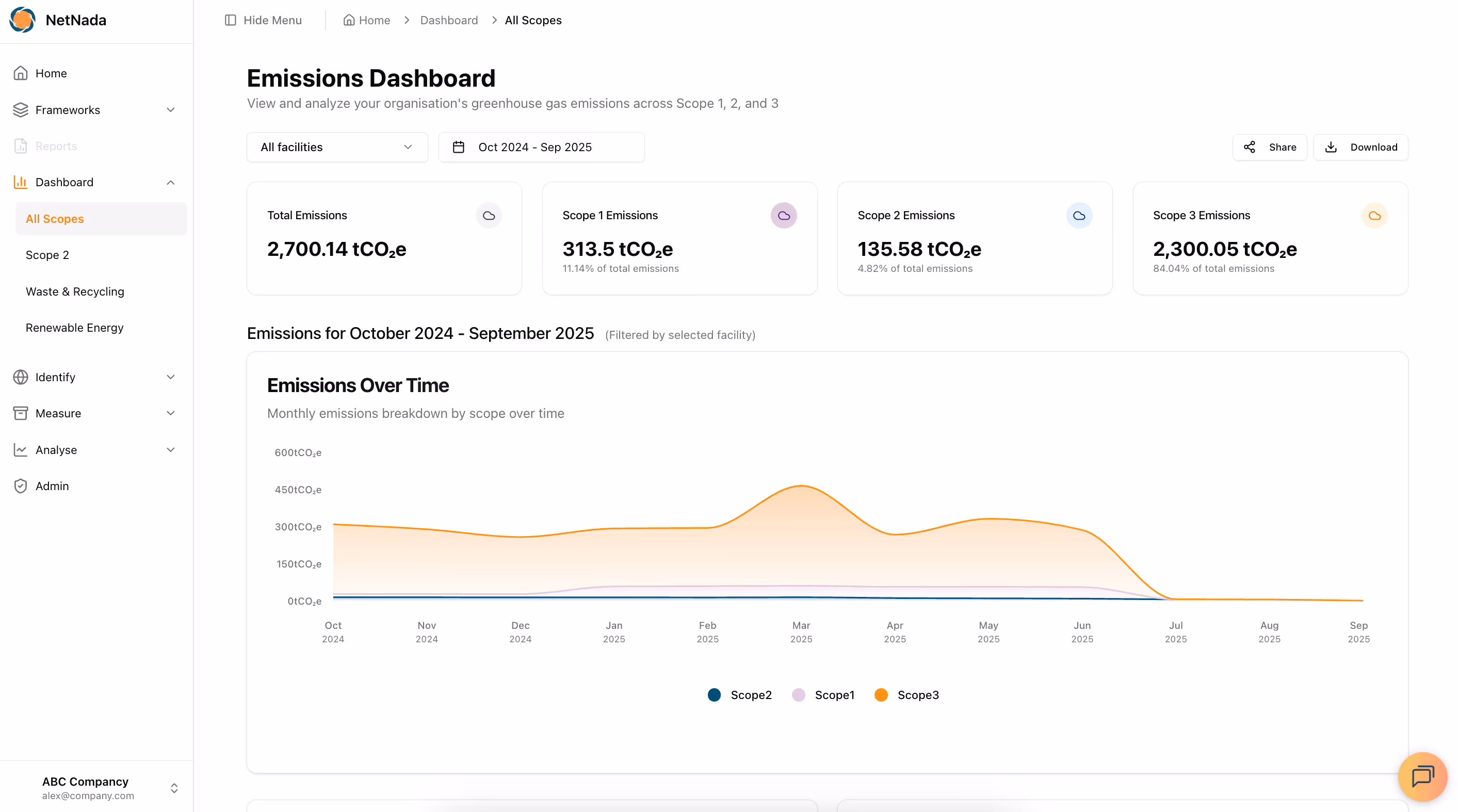Screen dimensions: 1458x812
Task: Open ABC Company account switcher
Action: [x=96, y=788]
